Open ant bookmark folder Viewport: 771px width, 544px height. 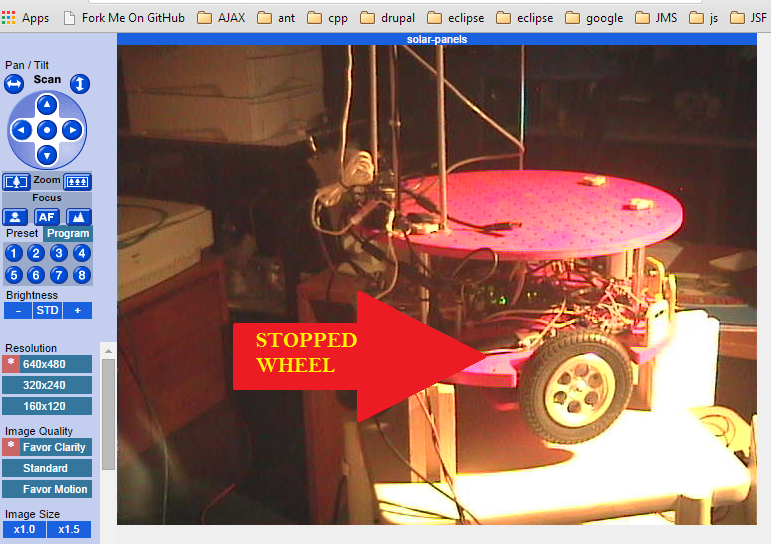tap(276, 18)
